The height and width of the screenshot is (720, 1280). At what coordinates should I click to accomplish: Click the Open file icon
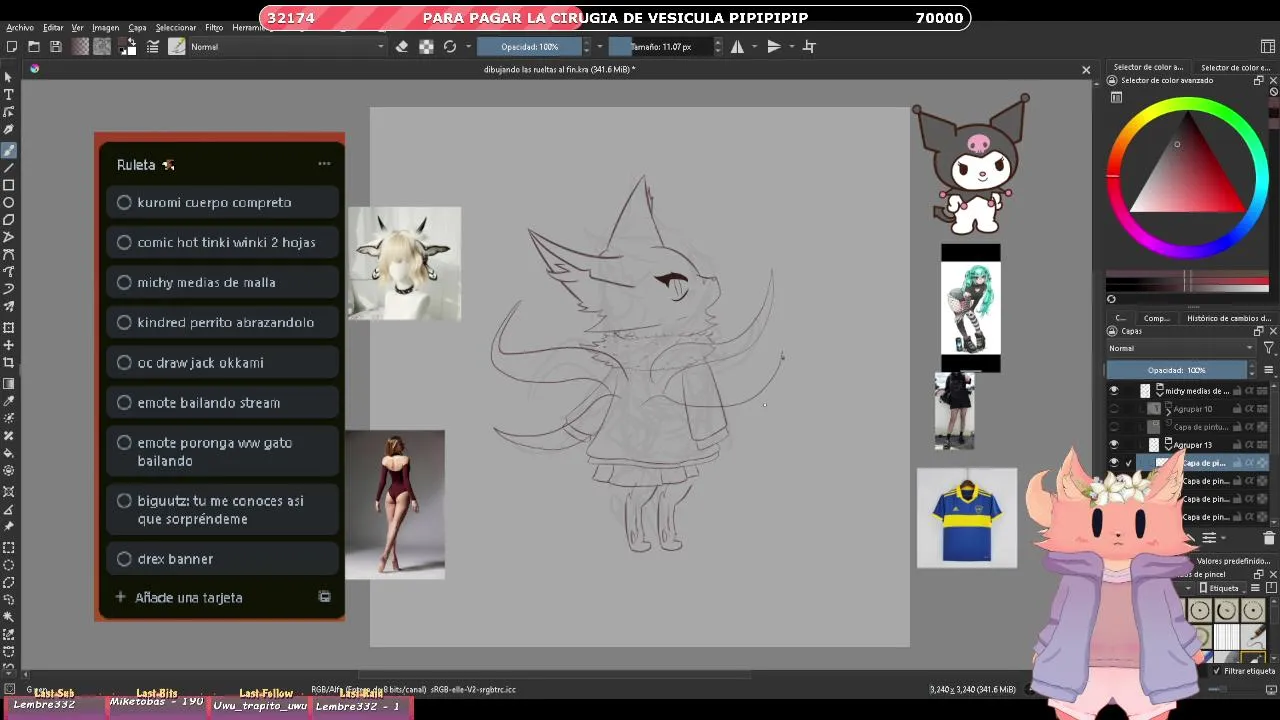pyautogui.click(x=34, y=46)
